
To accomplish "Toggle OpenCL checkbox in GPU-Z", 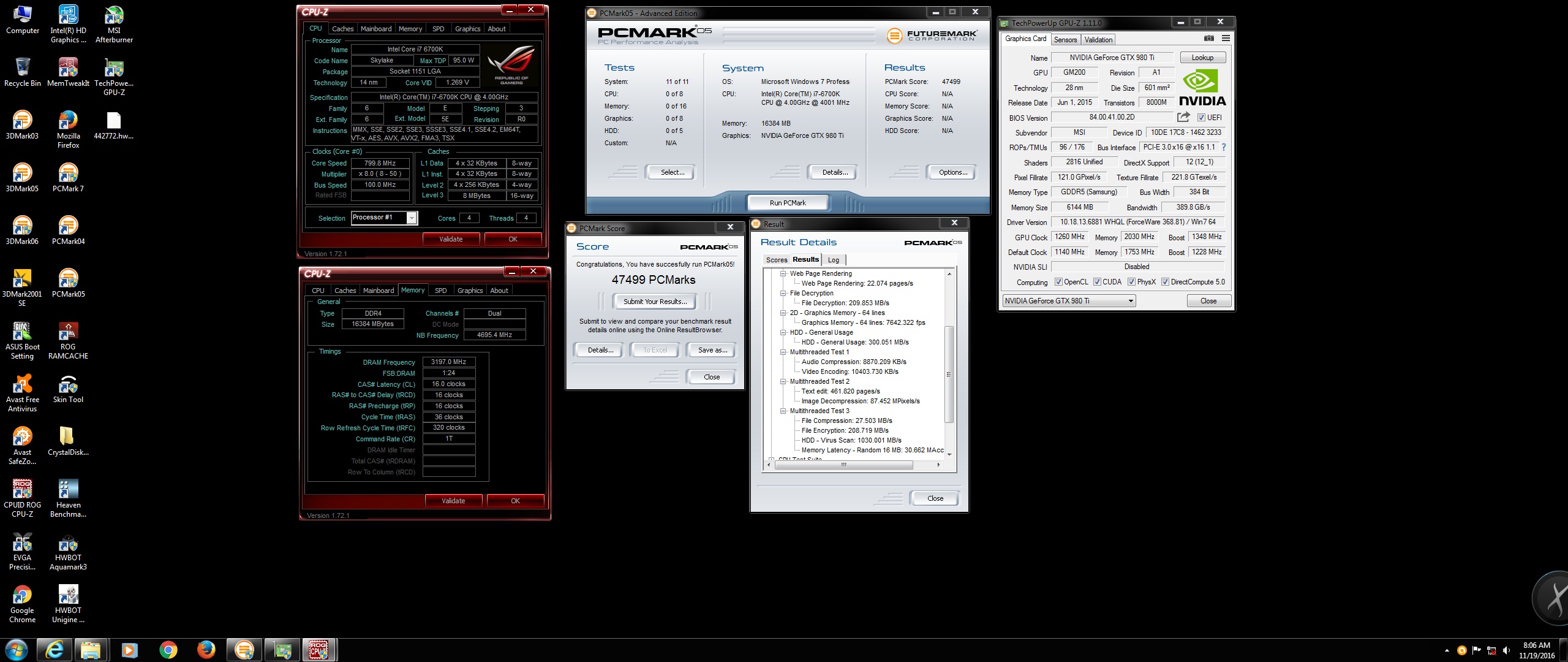I will point(1058,282).
